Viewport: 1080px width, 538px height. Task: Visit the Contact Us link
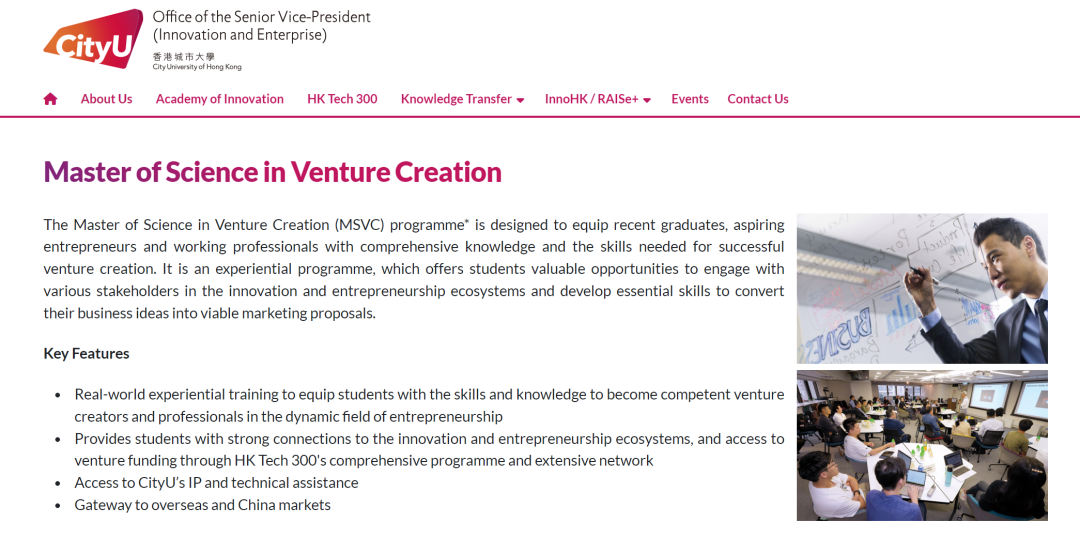pos(757,99)
